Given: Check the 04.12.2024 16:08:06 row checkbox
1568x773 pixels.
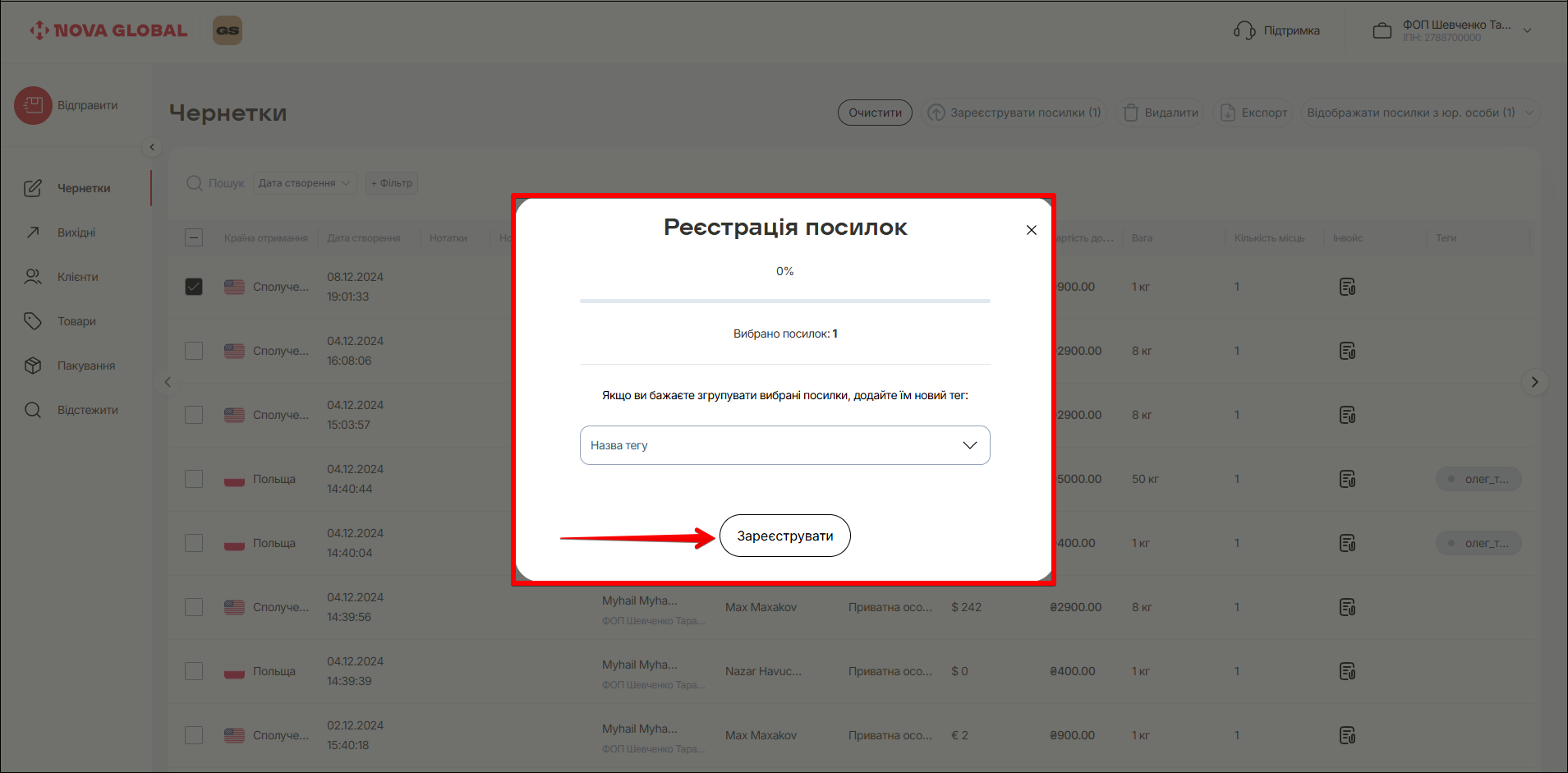Looking at the screenshot, I should (194, 351).
